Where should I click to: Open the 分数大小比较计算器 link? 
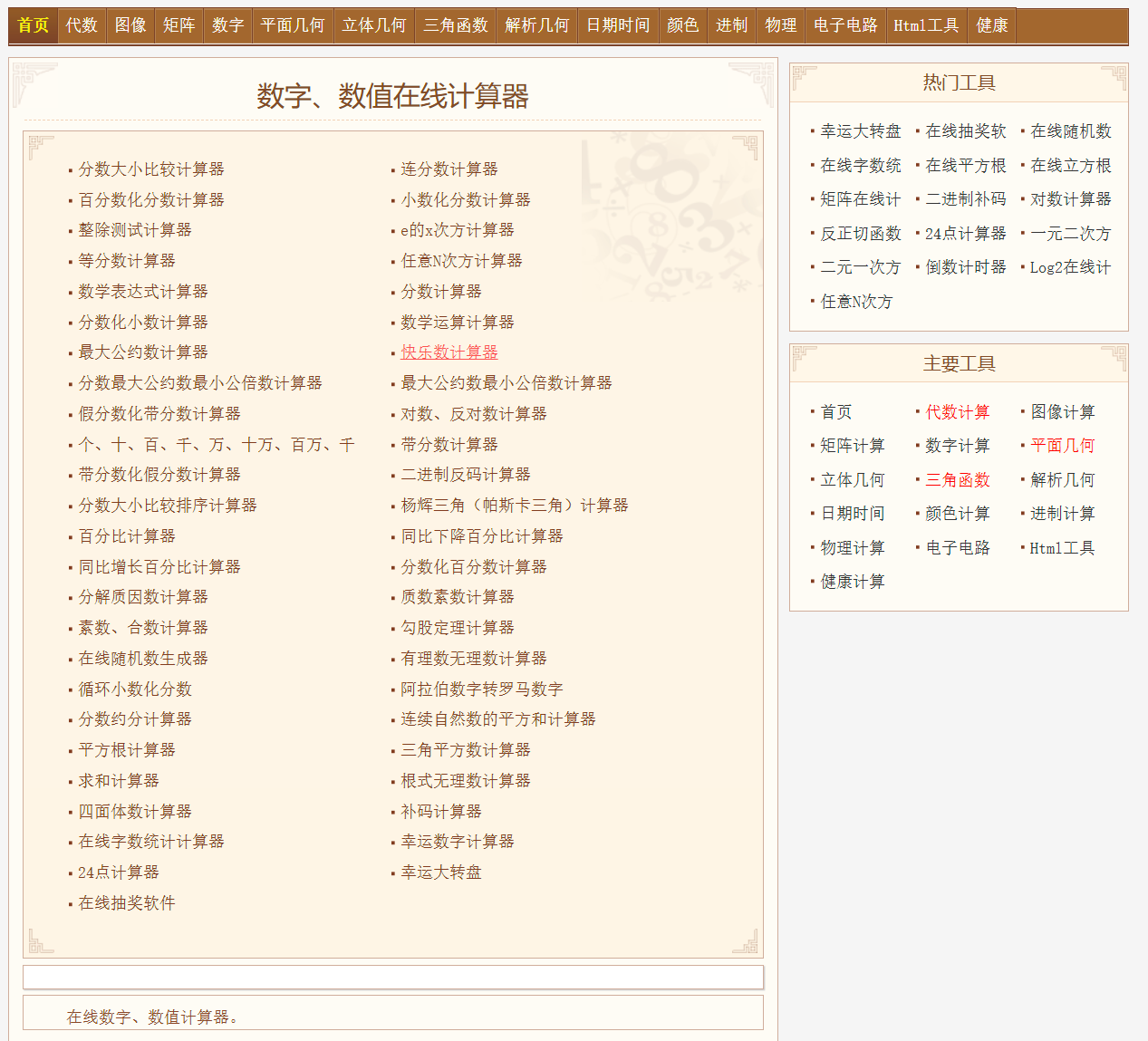point(150,169)
